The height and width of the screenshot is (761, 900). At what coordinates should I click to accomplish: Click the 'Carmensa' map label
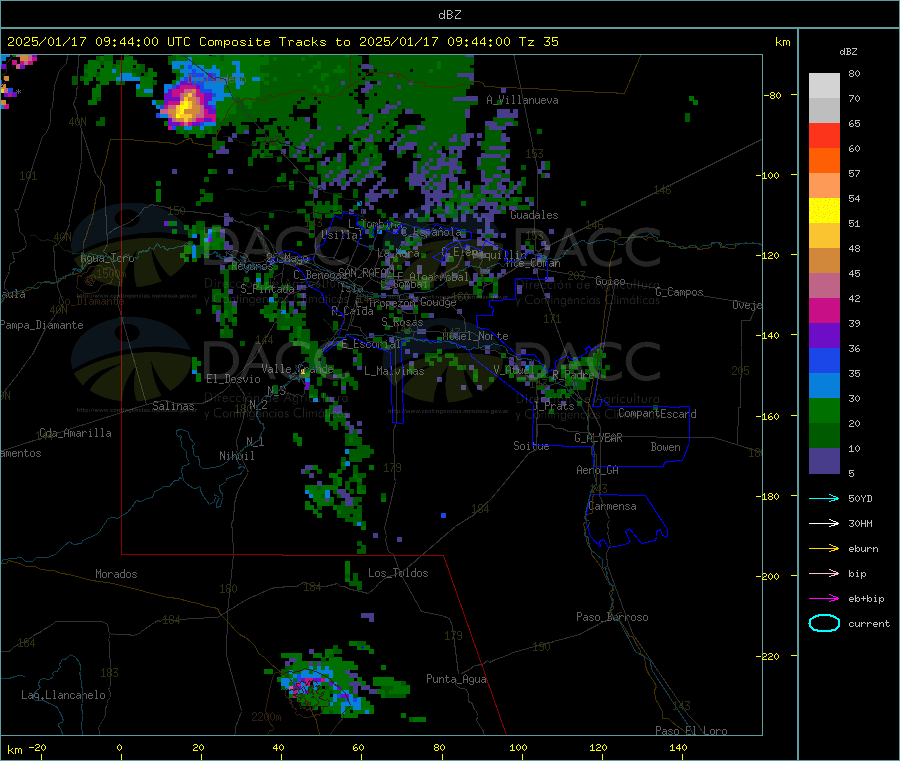[612, 506]
